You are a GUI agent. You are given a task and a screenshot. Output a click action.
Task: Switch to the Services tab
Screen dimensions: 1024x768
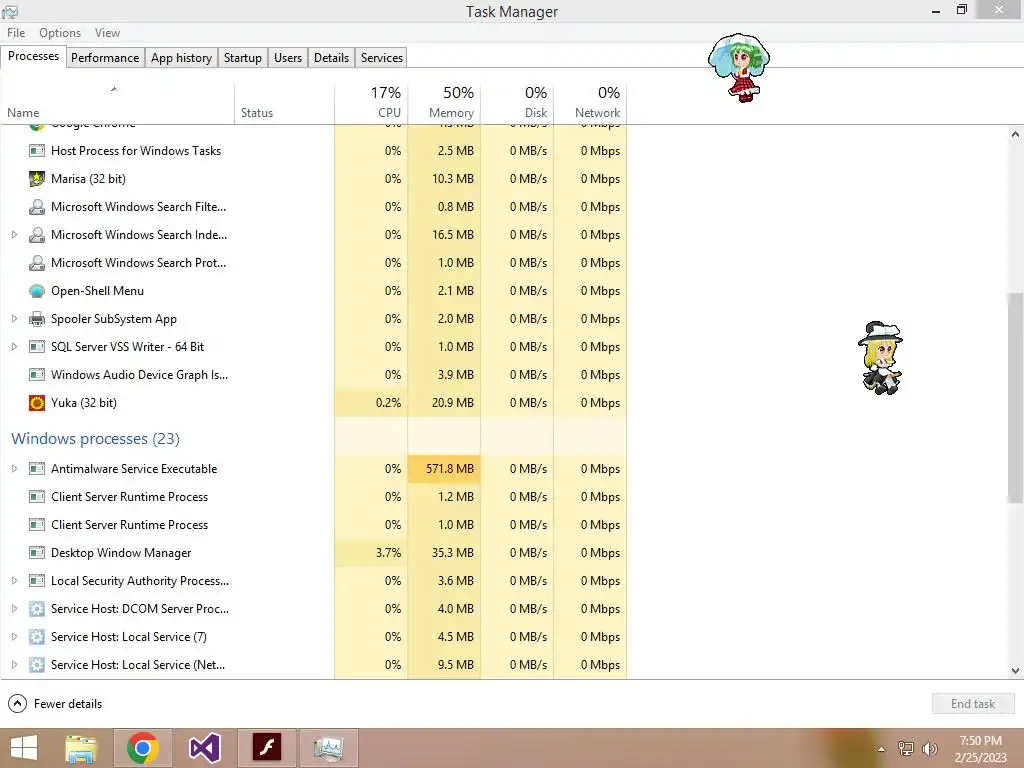coord(382,57)
